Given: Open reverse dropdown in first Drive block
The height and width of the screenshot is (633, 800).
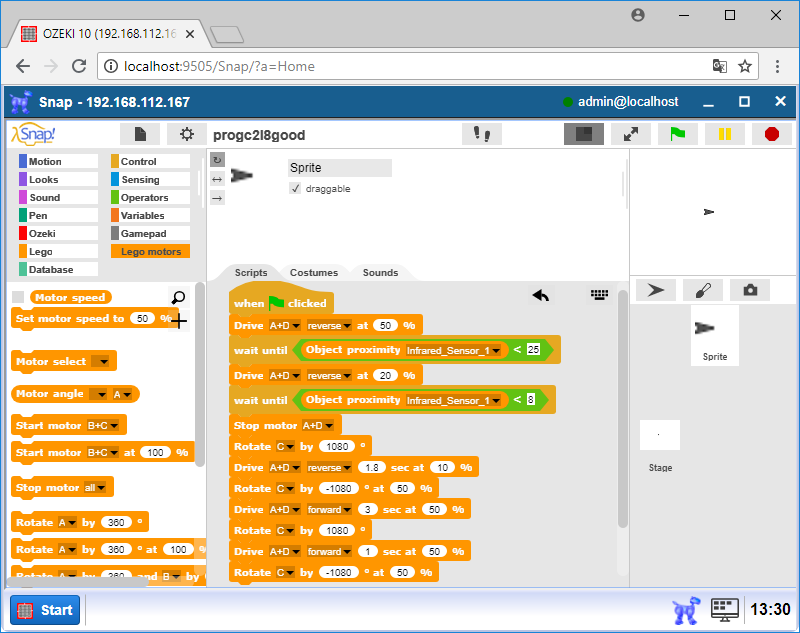Looking at the screenshot, I should pyautogui.click(x=329, y=325).
